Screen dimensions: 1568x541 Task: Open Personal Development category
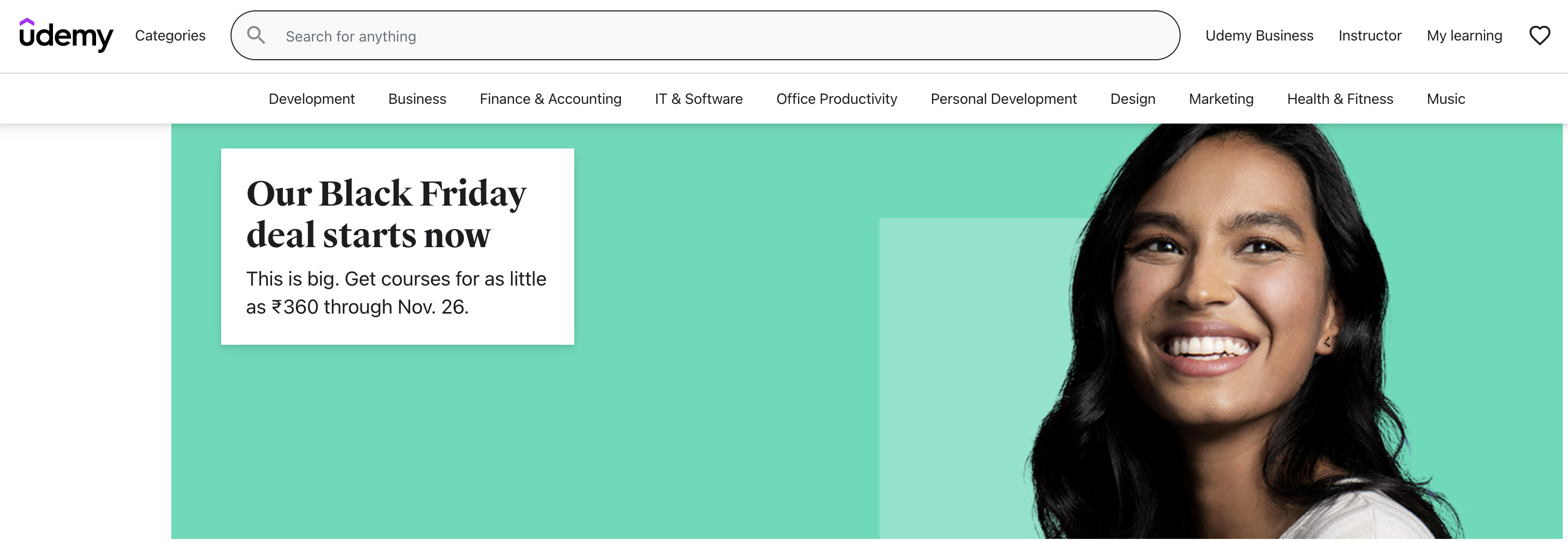coord(1003,99)
